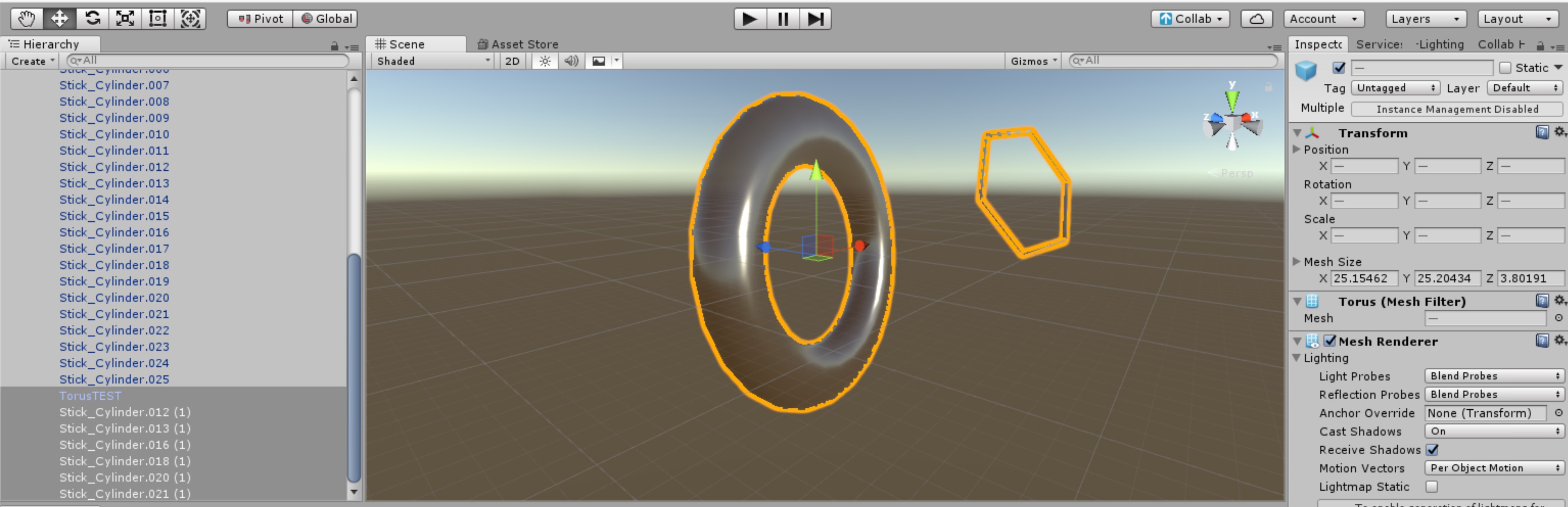Open the Static flags dropdown arrow
The width and height of the screenshot is (1568, 507).
coord(1558,67)
